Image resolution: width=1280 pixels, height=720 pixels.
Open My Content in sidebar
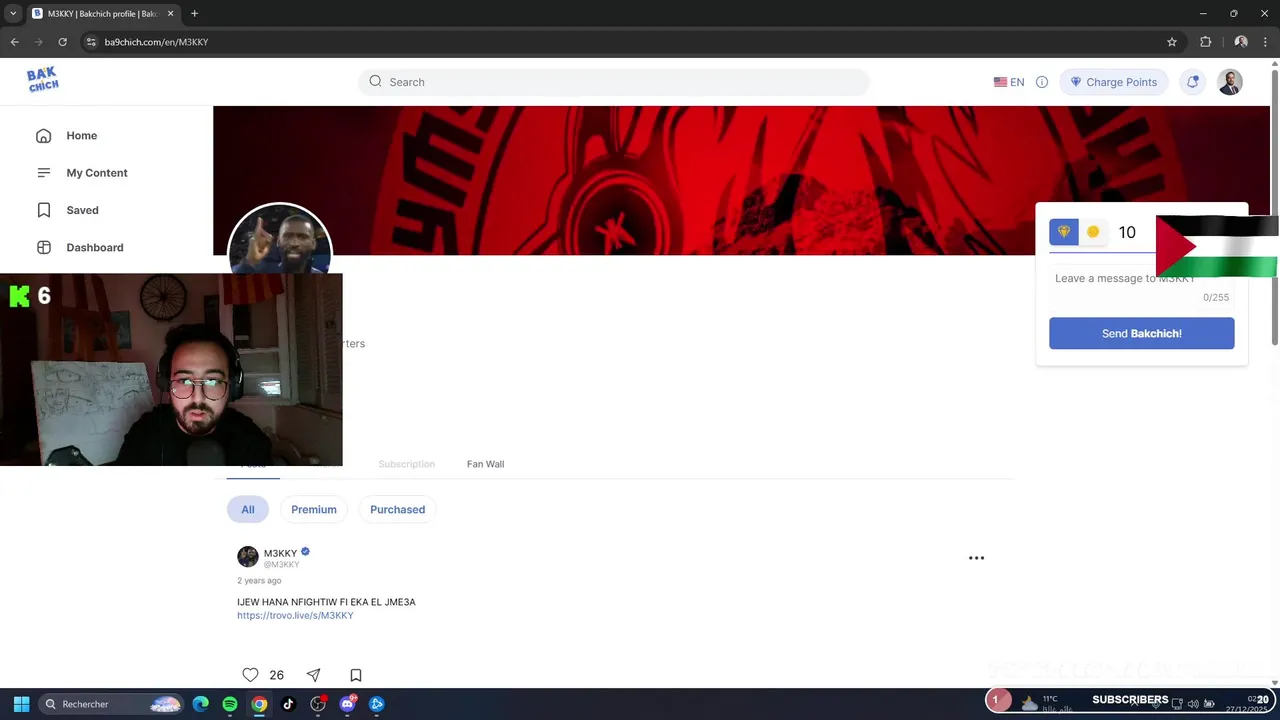tap(96, 173)
